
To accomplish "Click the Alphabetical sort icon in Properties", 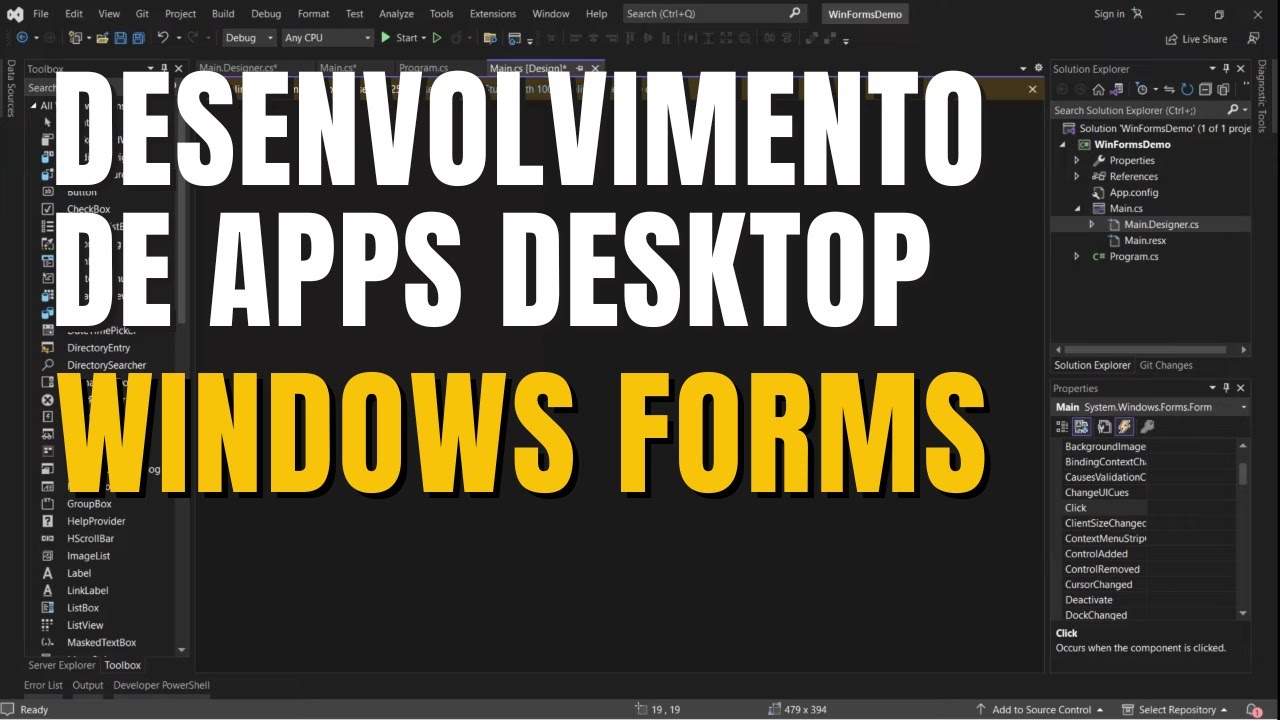I will (x=1082, y=426).
